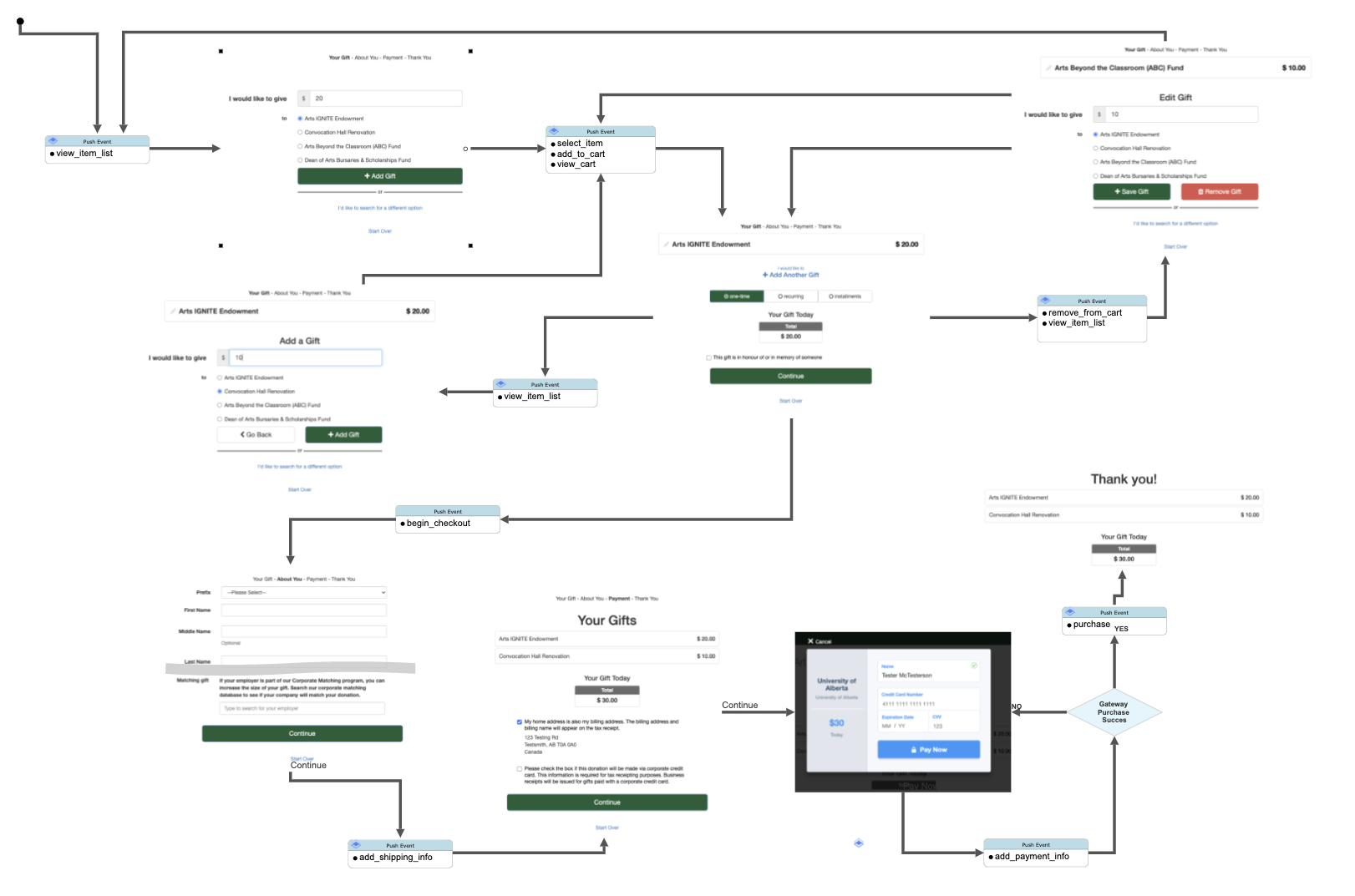The image size is (1355, 896).
Task: Click search different option link in Edit Gift
Action: coord(1175,224)
